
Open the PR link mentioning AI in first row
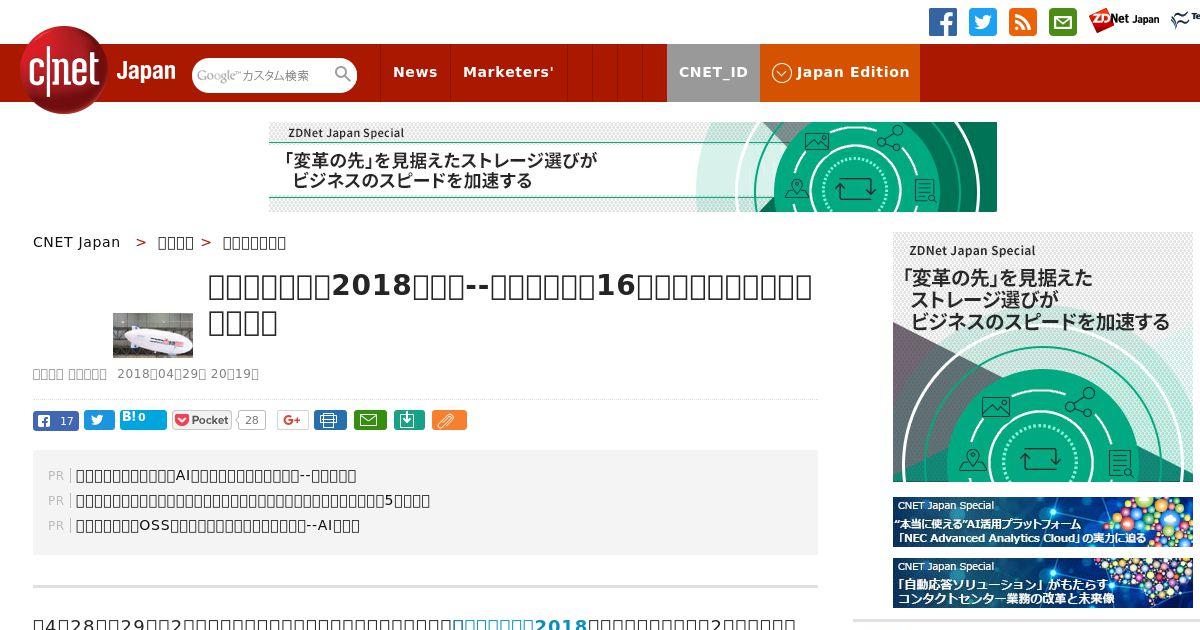click(x=216, y=476)
